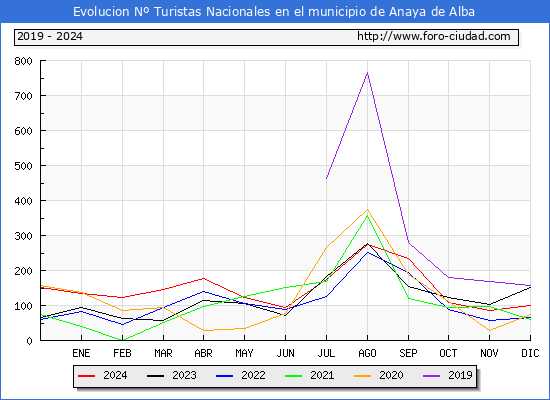Image resolution: width=550 pixels, height=400 pixels.
Task: Select the '2019' legend label
Action: point(460,375)
